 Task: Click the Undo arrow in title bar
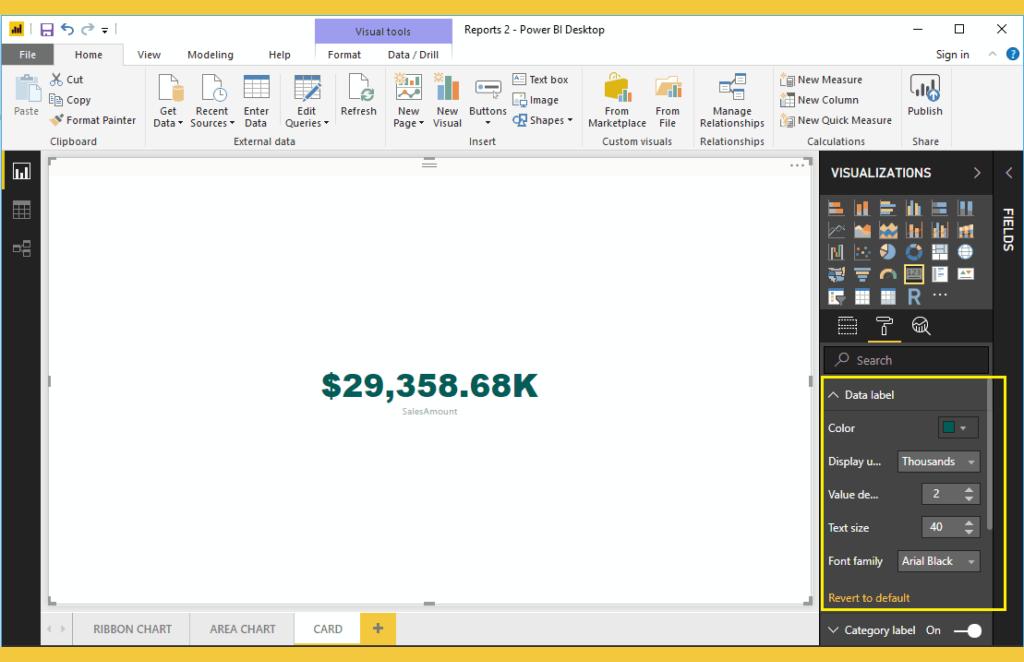click(67, 29)
